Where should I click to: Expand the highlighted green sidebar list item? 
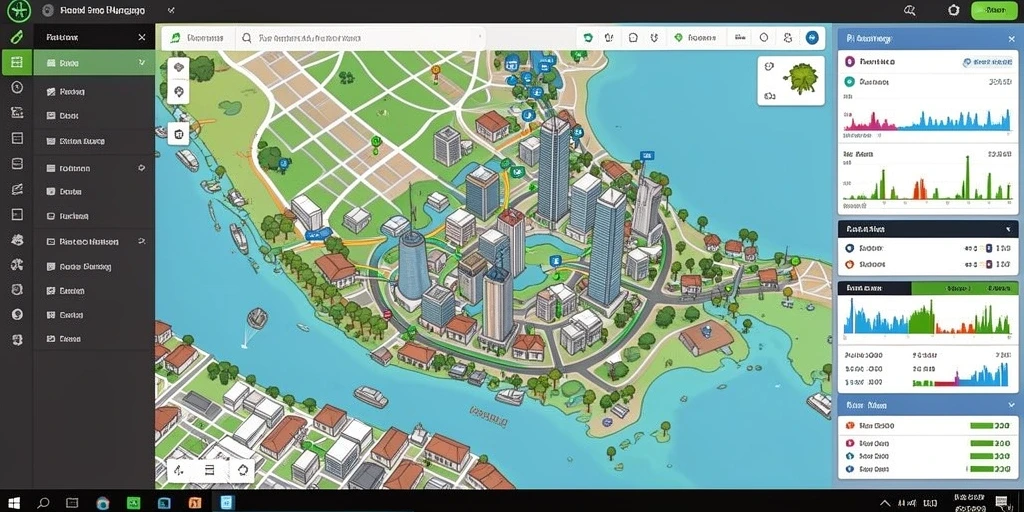94,63
